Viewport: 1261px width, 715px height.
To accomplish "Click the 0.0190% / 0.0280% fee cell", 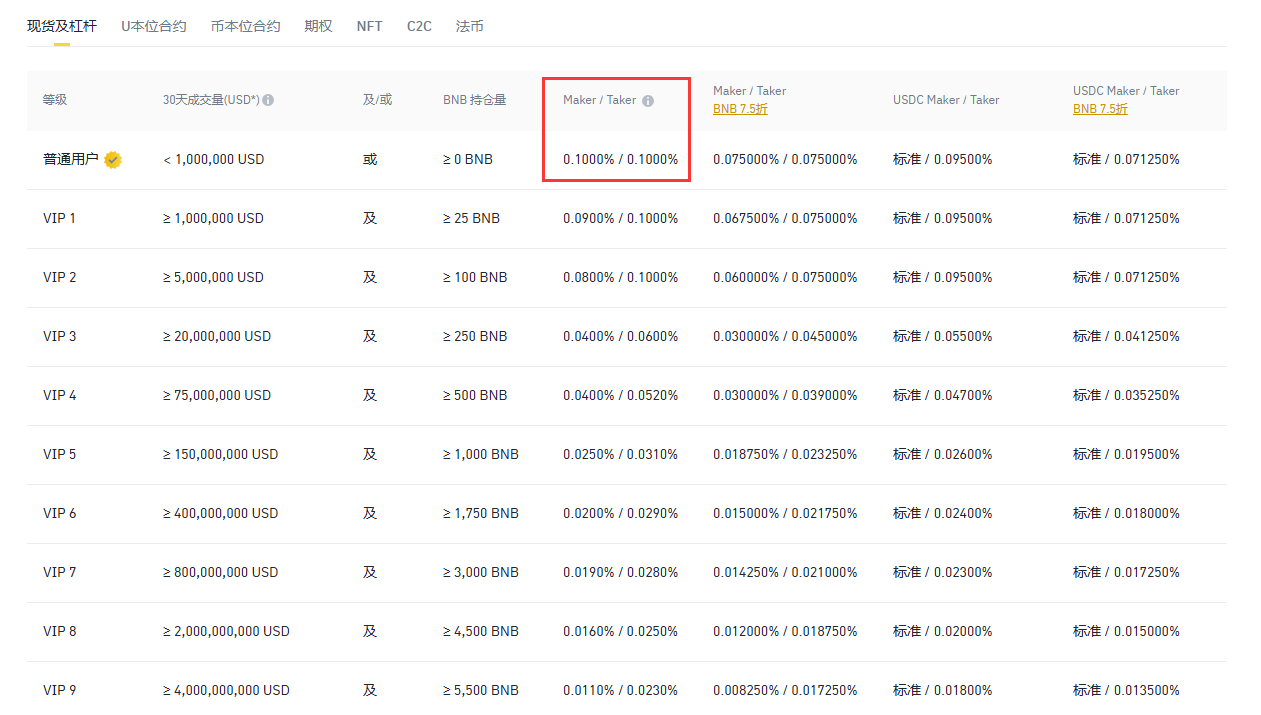I will (621, 572).
